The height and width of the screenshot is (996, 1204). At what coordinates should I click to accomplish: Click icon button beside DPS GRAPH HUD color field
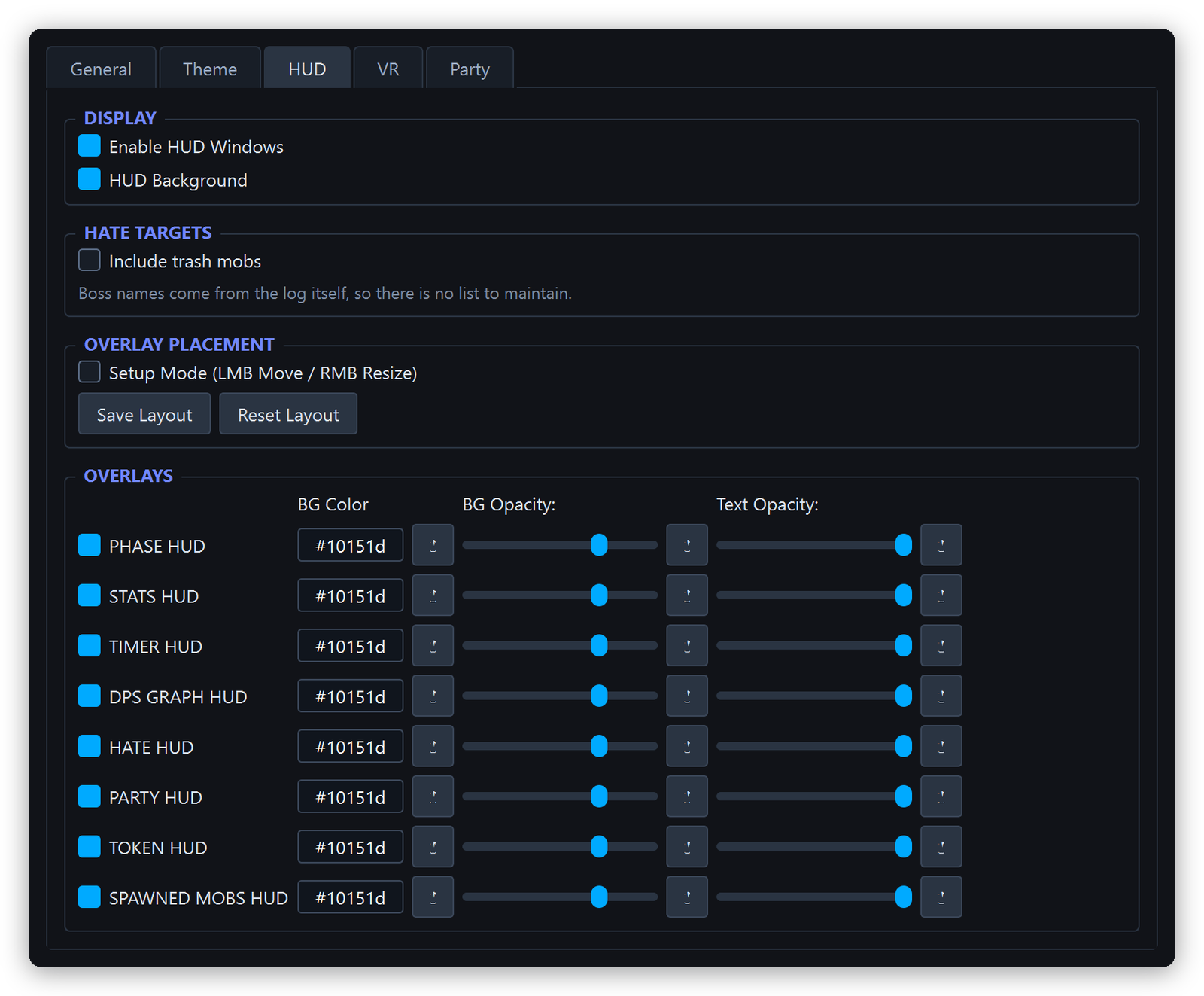click(433, 696)
